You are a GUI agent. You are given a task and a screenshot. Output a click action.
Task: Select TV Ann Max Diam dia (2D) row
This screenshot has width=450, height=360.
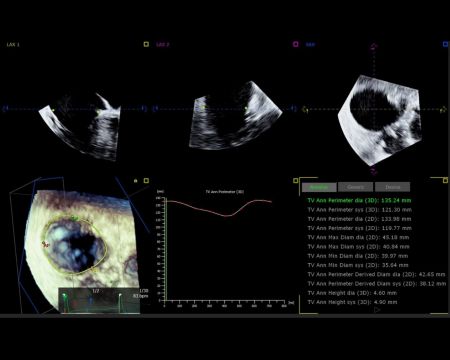click(358, 238)
